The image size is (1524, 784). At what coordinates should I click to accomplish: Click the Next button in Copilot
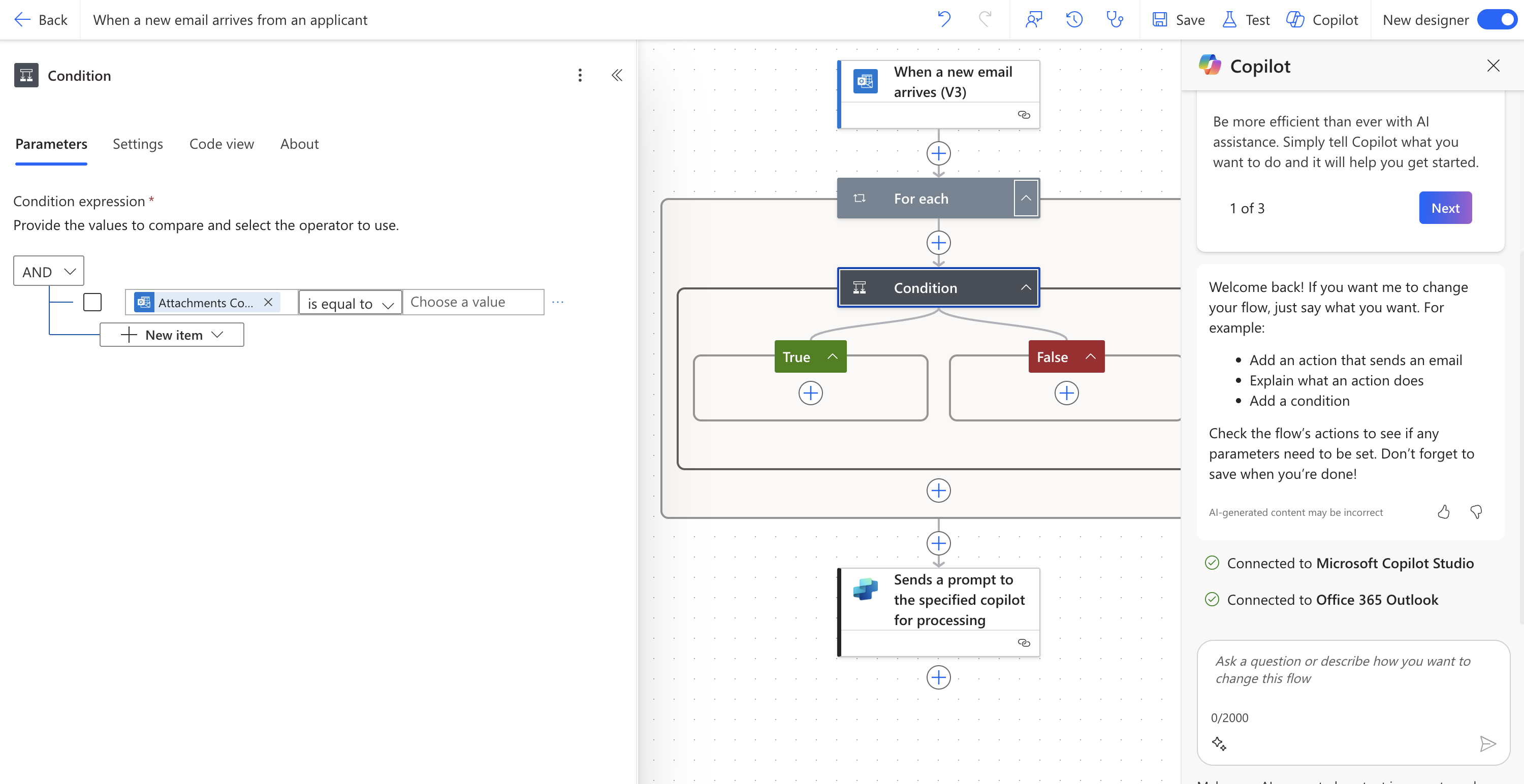point(1445,208)
